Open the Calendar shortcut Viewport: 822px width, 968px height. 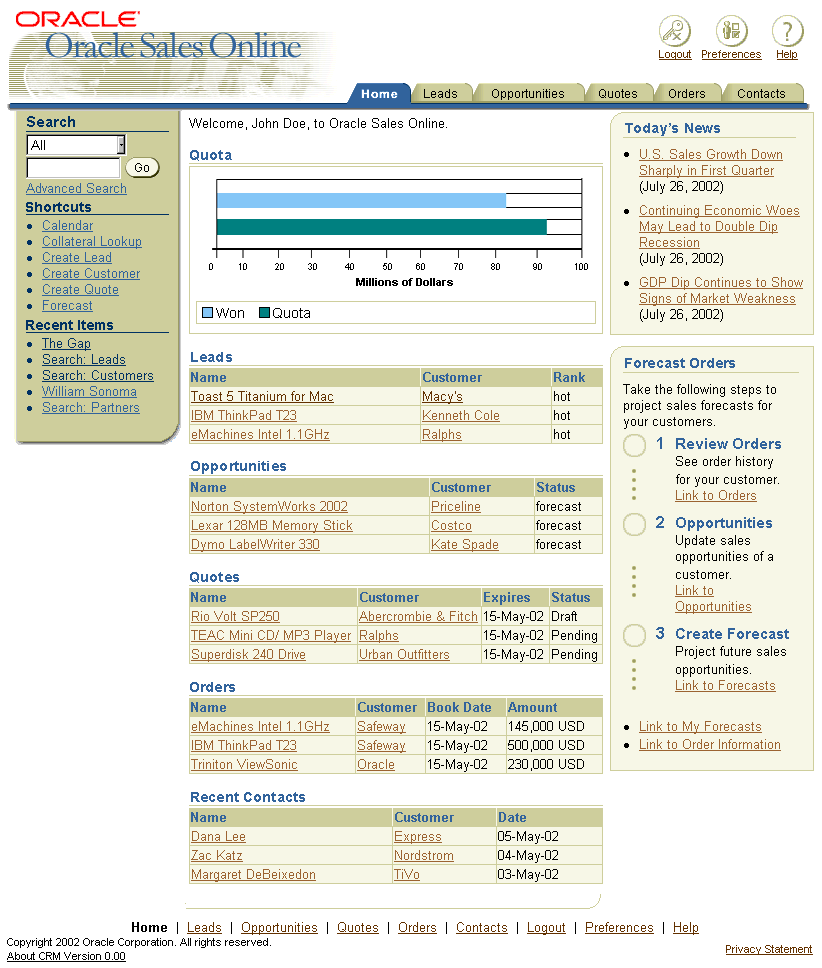tap(67, 225)
